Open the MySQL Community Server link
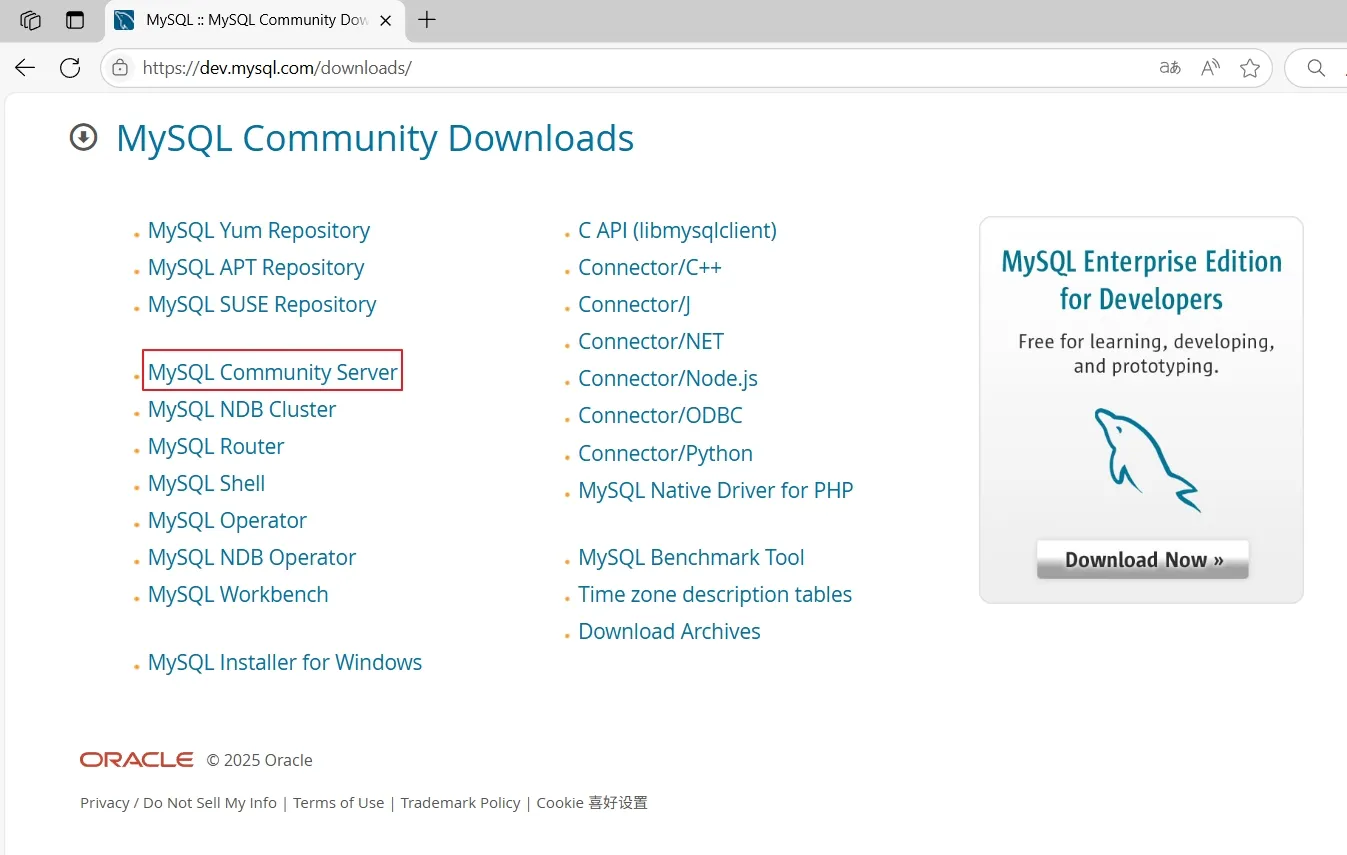 pos(273,372)
